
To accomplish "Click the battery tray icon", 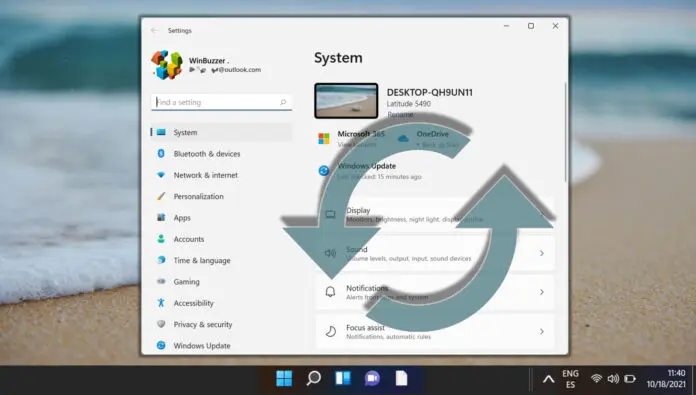I will pos(630,379).
